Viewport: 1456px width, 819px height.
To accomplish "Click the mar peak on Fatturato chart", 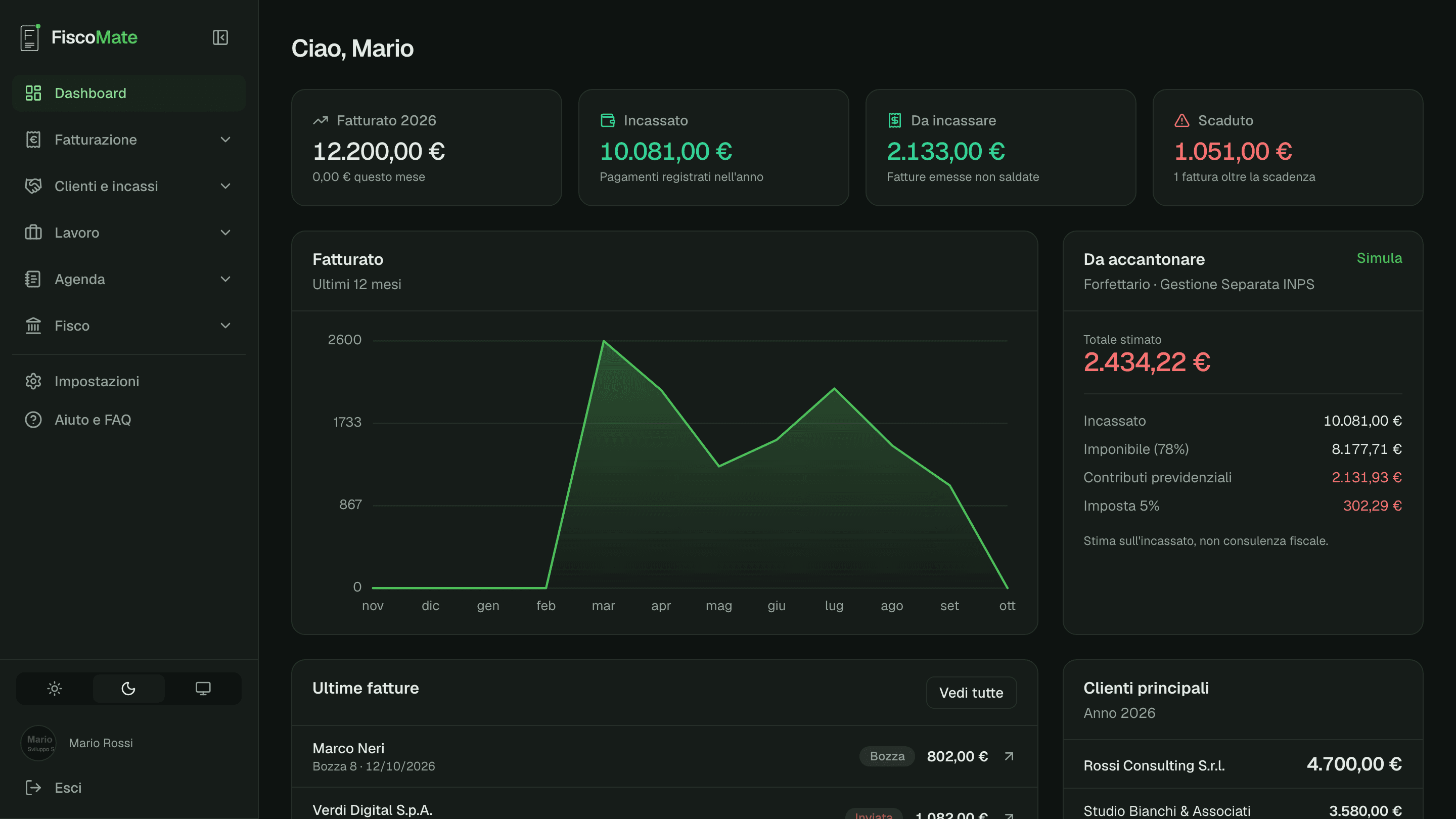I will pos(603,341).
